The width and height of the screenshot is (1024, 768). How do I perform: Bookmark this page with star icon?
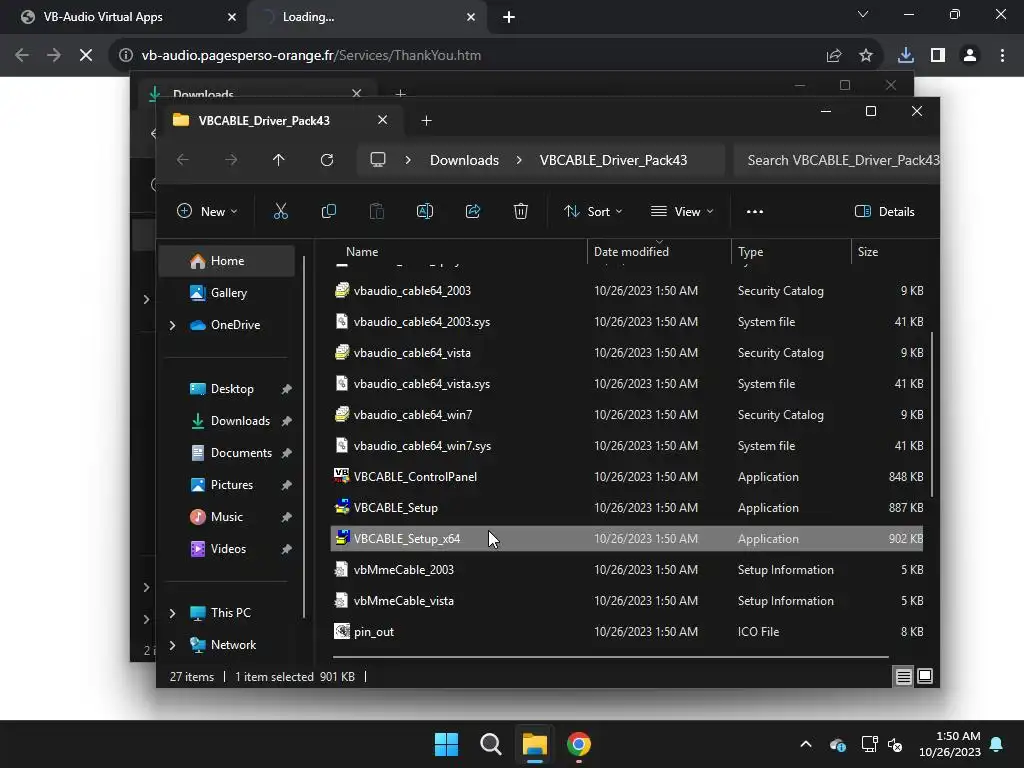tap(866, 56)
